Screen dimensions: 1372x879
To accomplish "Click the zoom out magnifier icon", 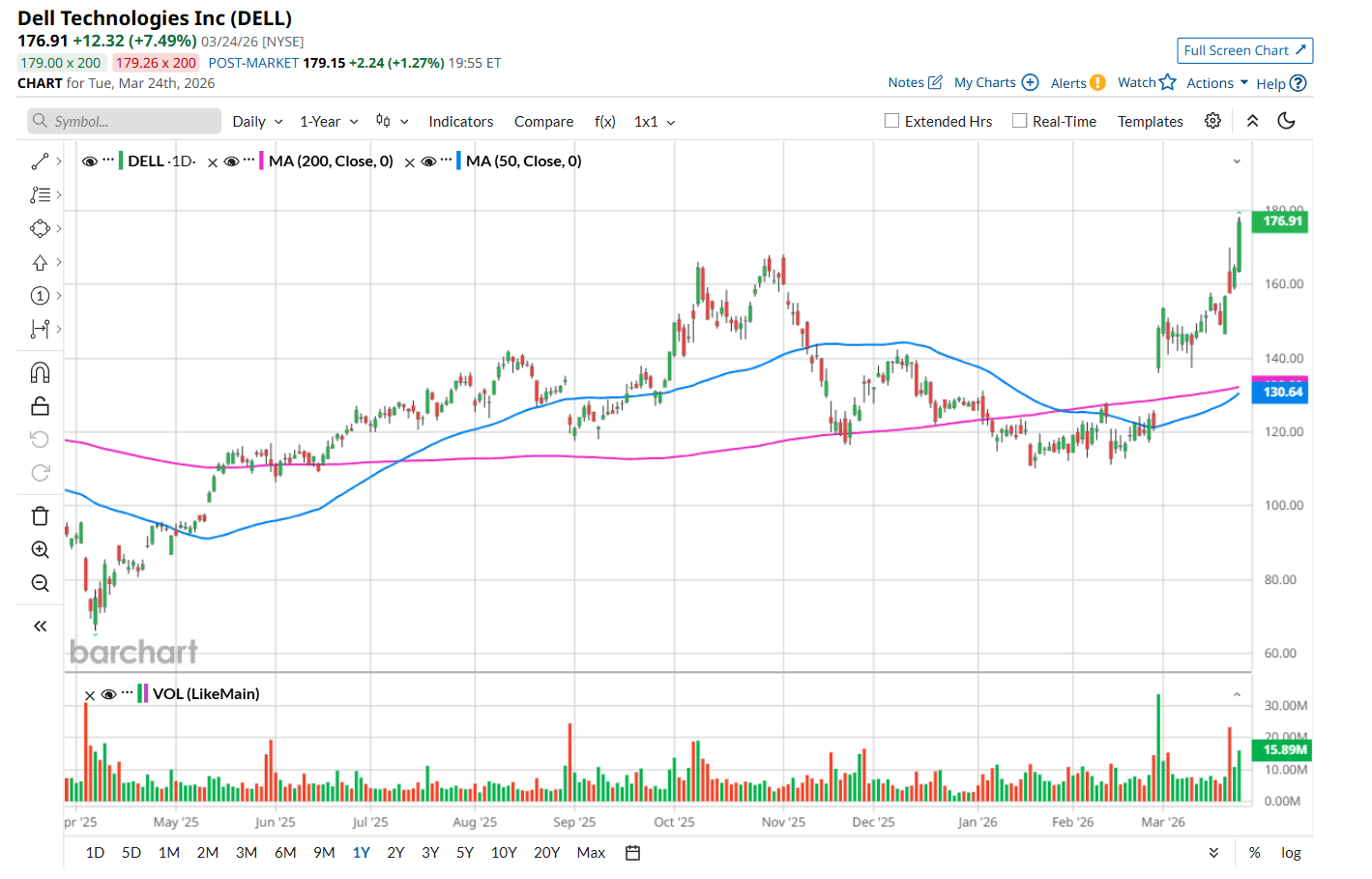I will click(40, 583).
